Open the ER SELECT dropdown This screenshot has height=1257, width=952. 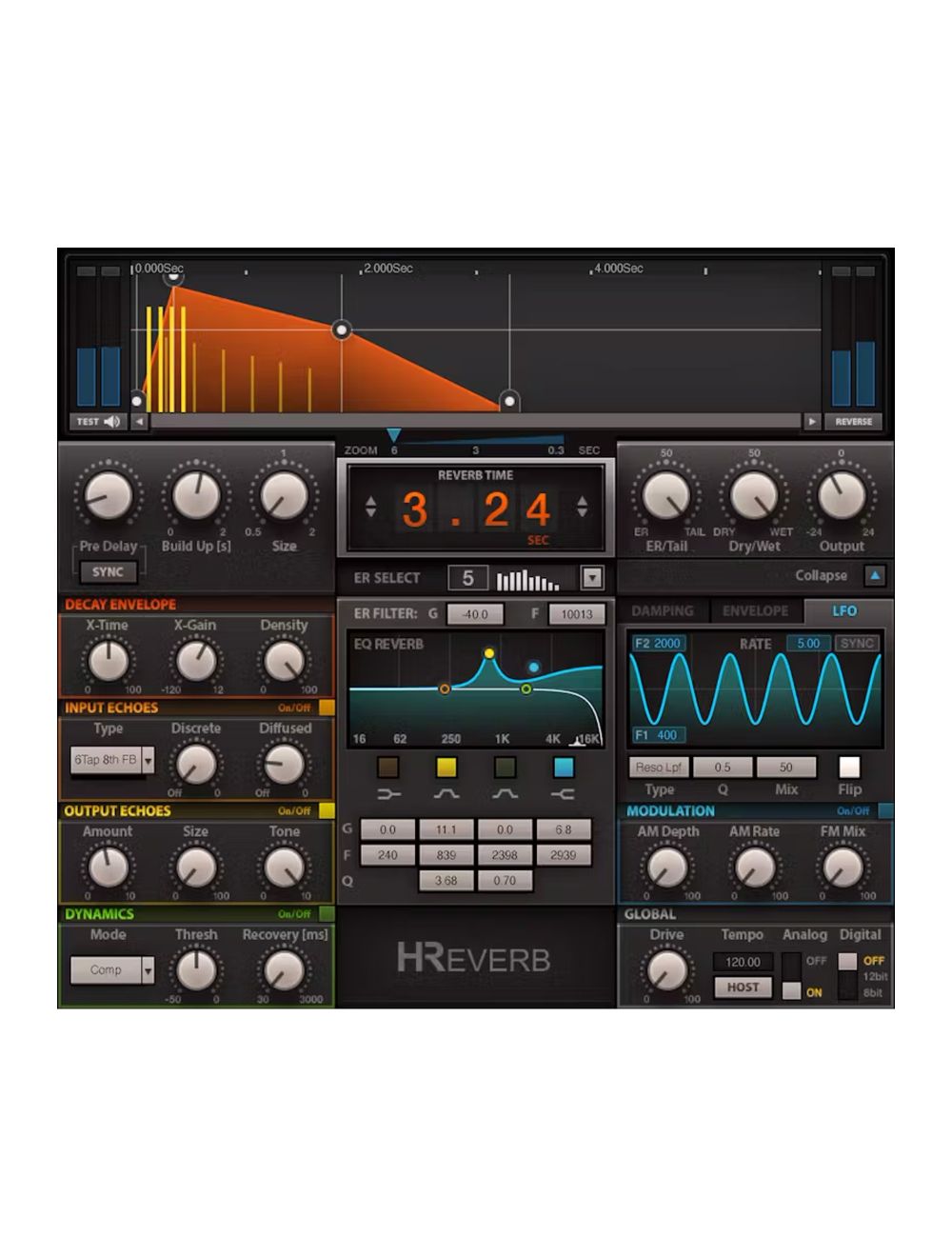pyautogui.click(x=594, y=577)
